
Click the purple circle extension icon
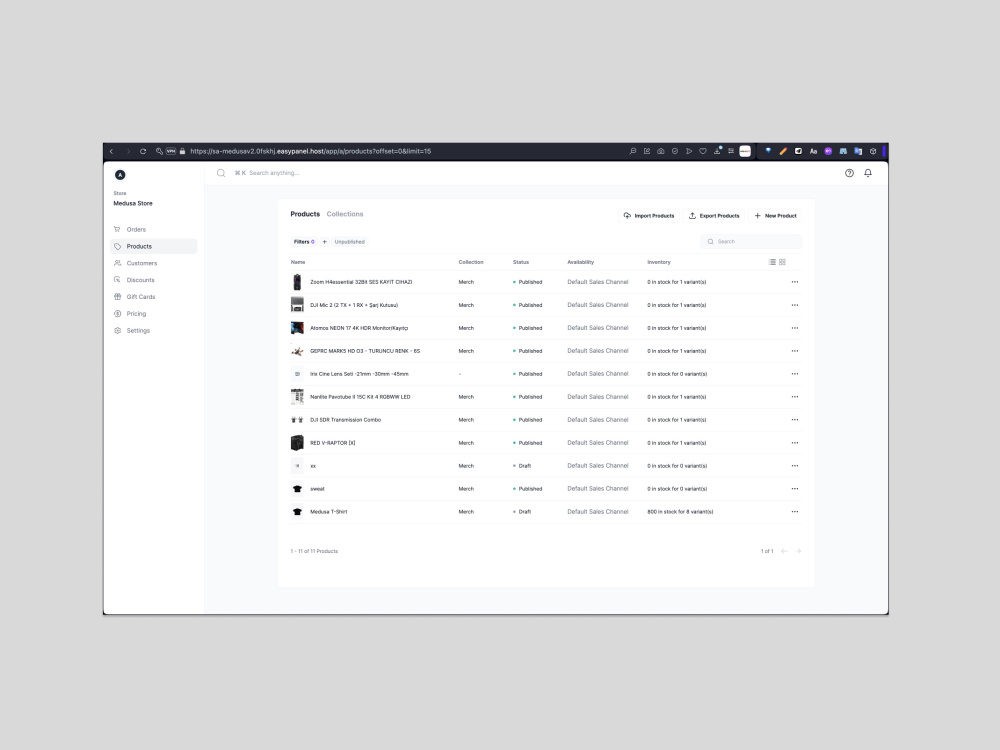pyautogui.click(x=828, y=151)
